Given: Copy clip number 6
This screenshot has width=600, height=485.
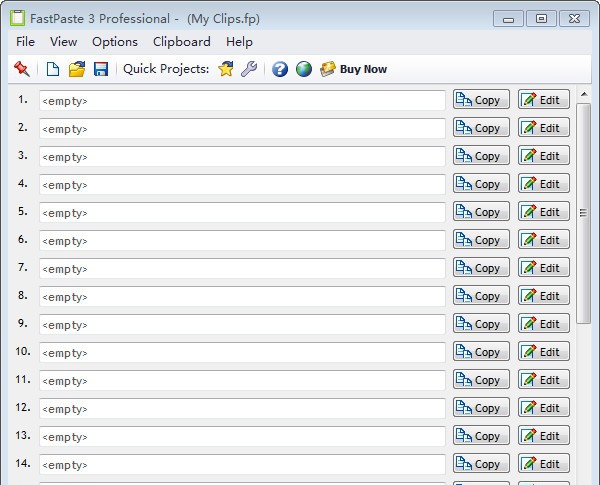Looking at the screenshot, I should pos(481,239).
